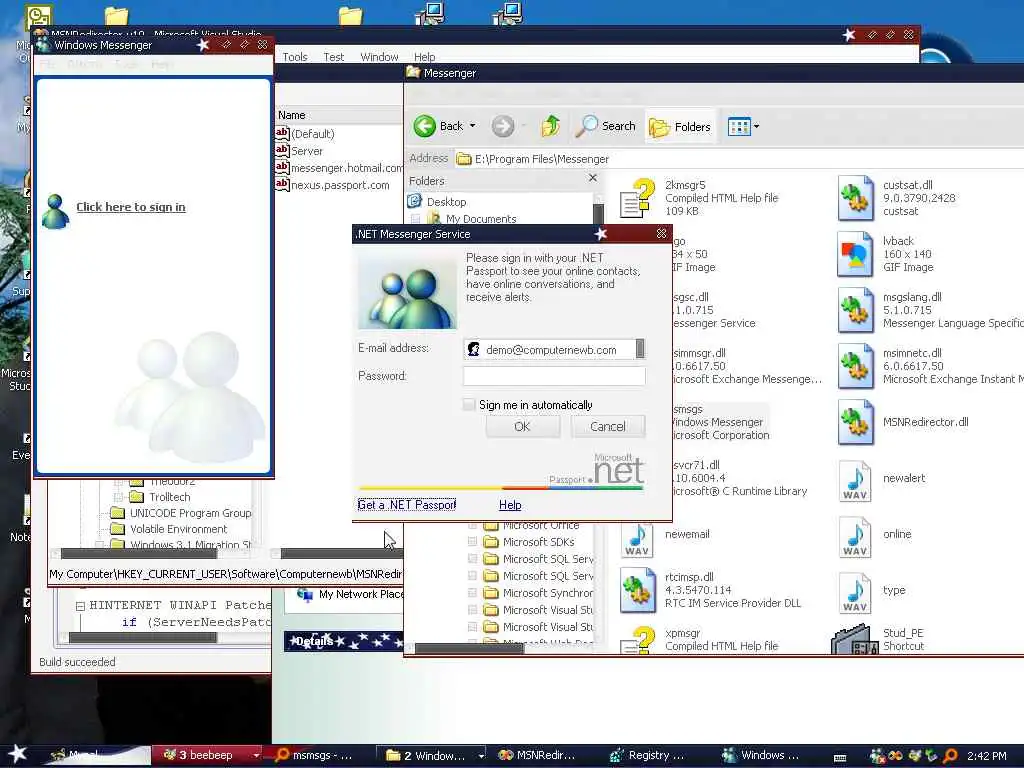
Task: Collapse the Details panel header
Action: coord(344,641)
